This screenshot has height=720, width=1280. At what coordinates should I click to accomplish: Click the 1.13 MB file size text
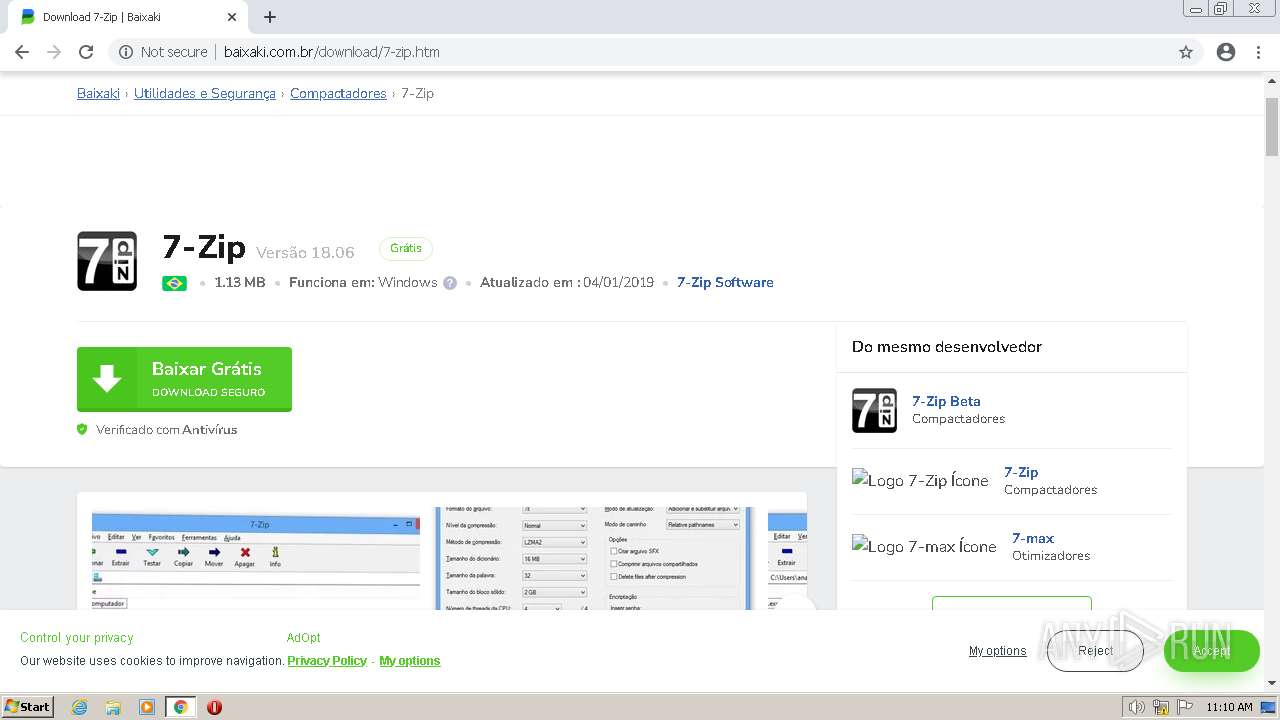(x=240, y=283)
